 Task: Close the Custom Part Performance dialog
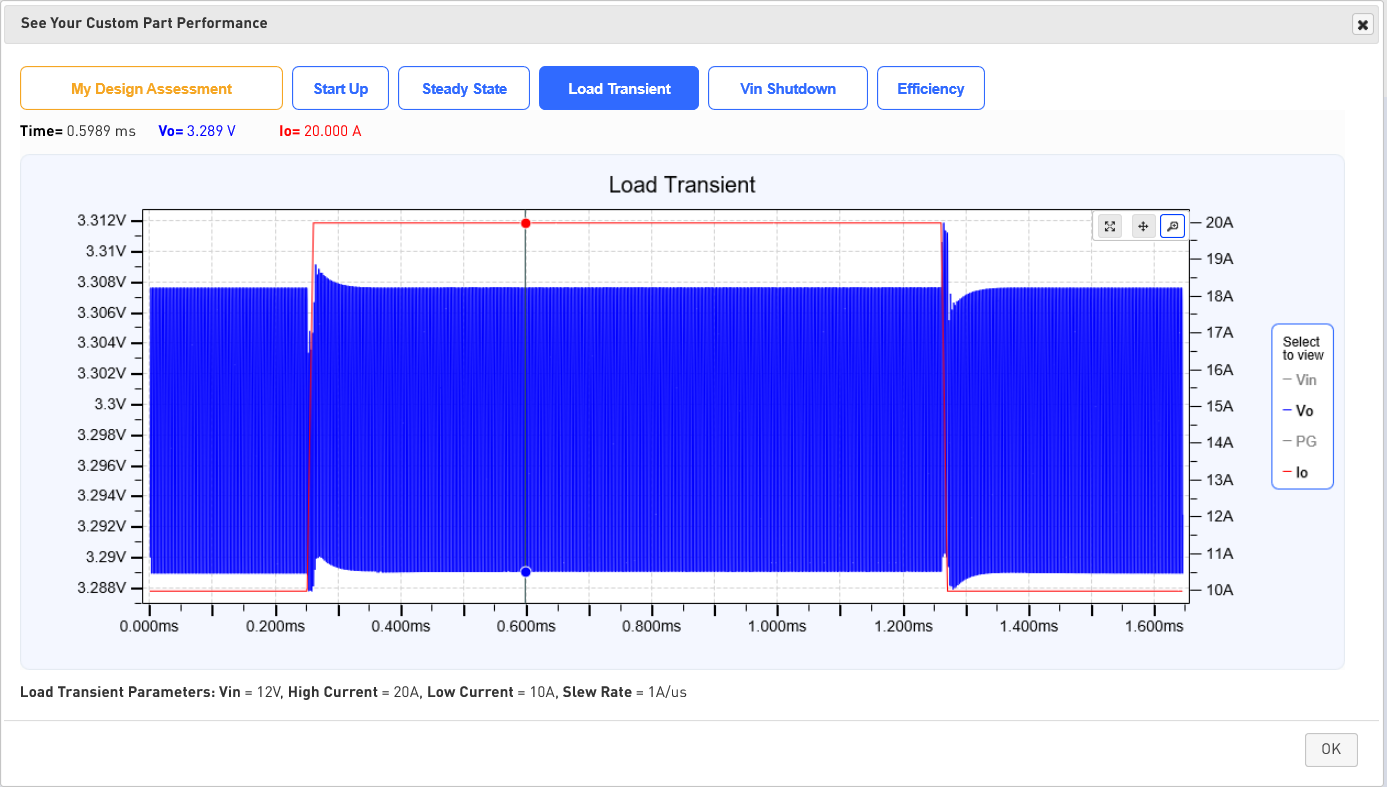1362,25
